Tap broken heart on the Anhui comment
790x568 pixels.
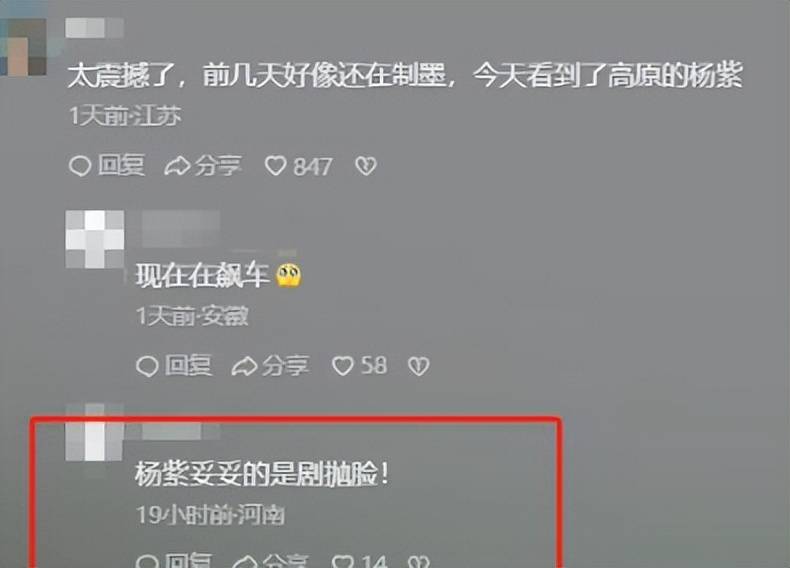tap(419, 366)
